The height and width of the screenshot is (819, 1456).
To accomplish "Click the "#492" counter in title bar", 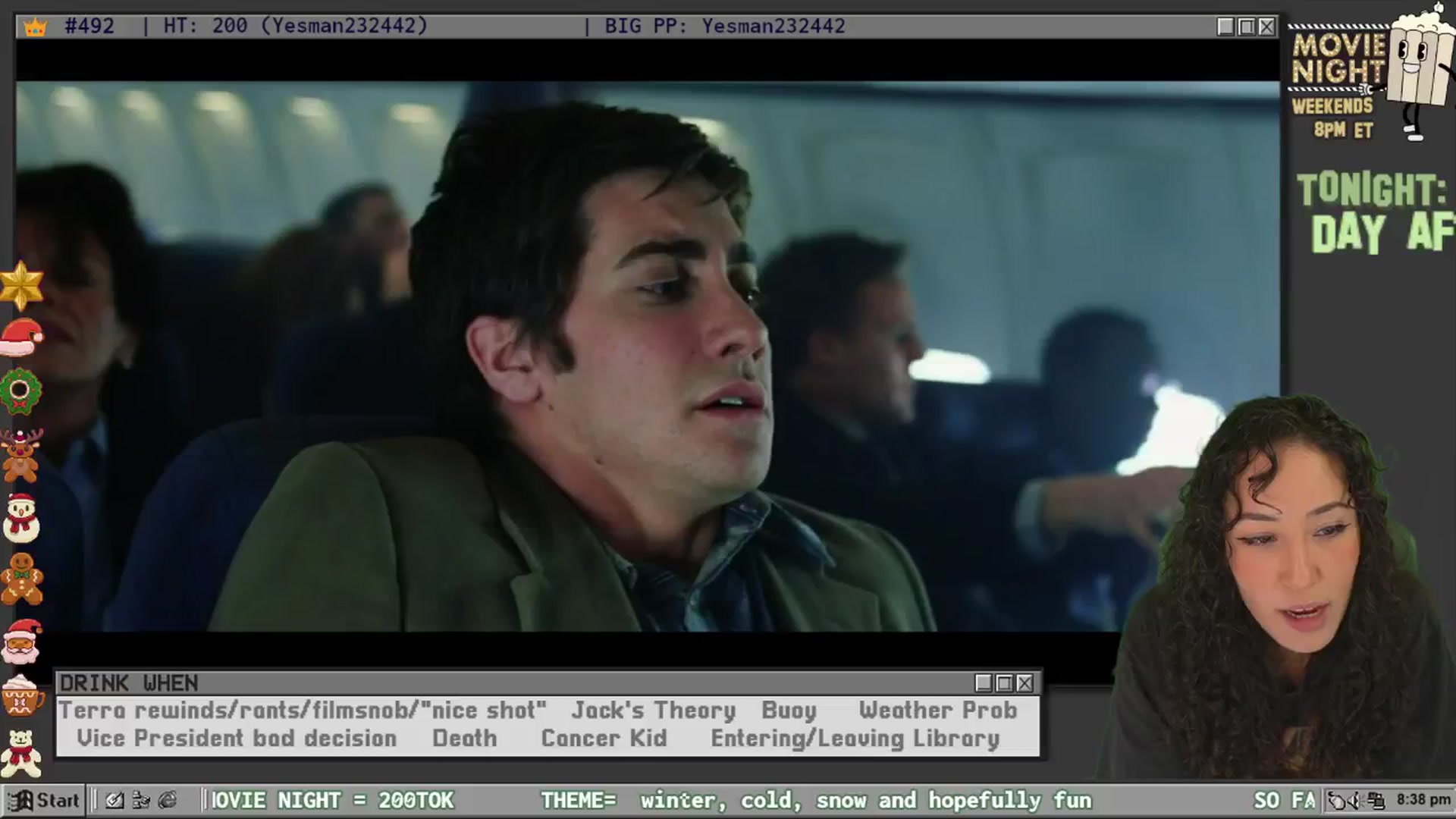I will (89, 27).
